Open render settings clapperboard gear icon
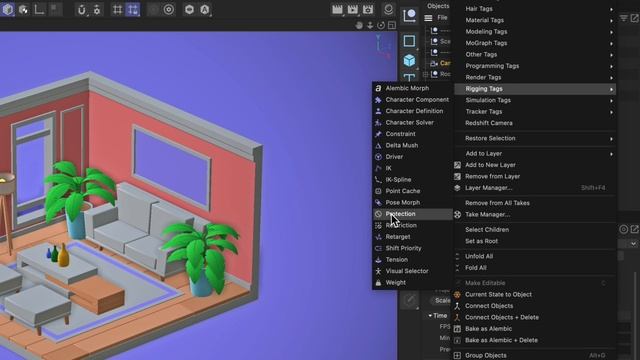The image size is (640, 360). 368,9
